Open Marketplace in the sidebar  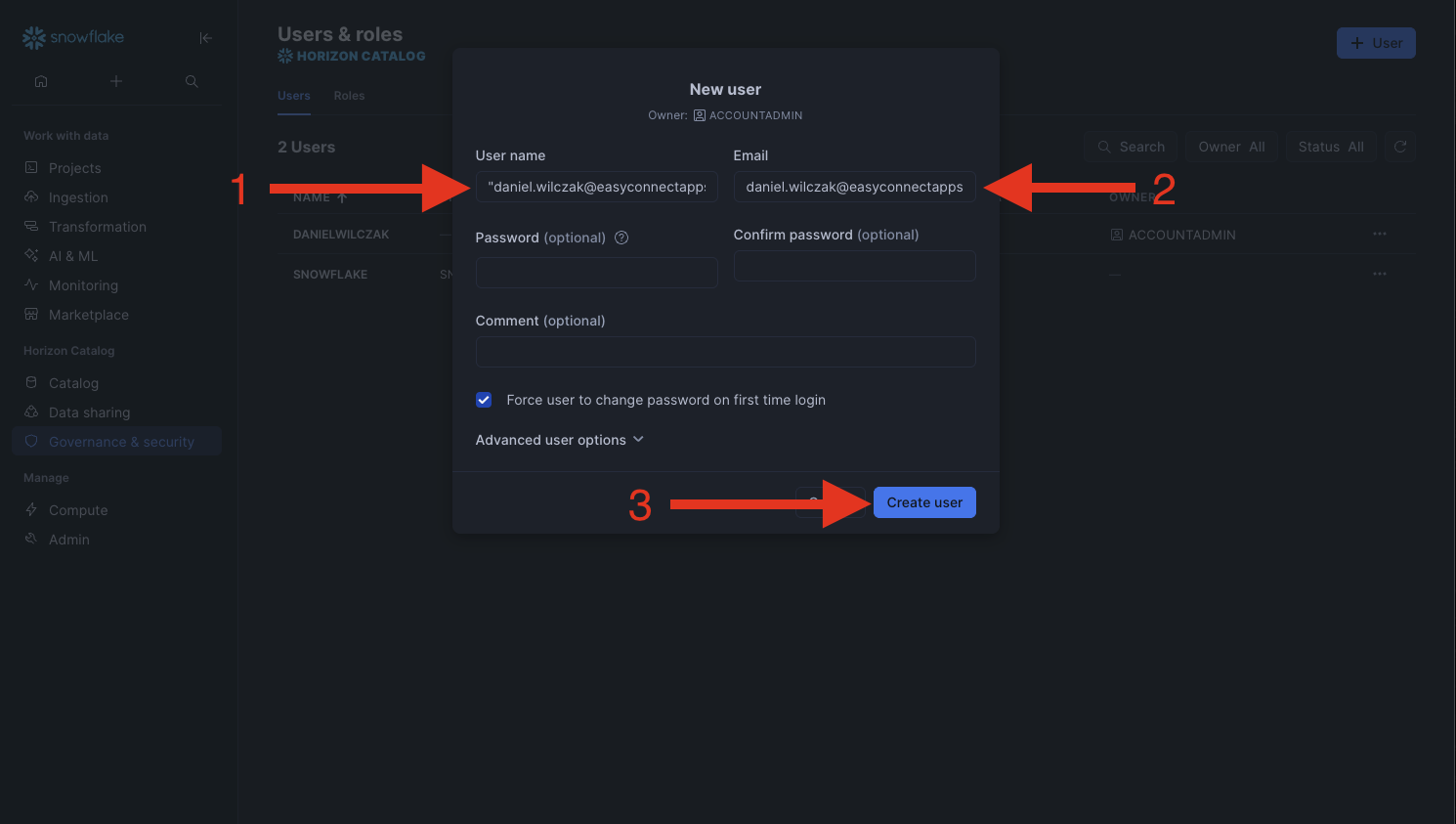pos(88,315)
